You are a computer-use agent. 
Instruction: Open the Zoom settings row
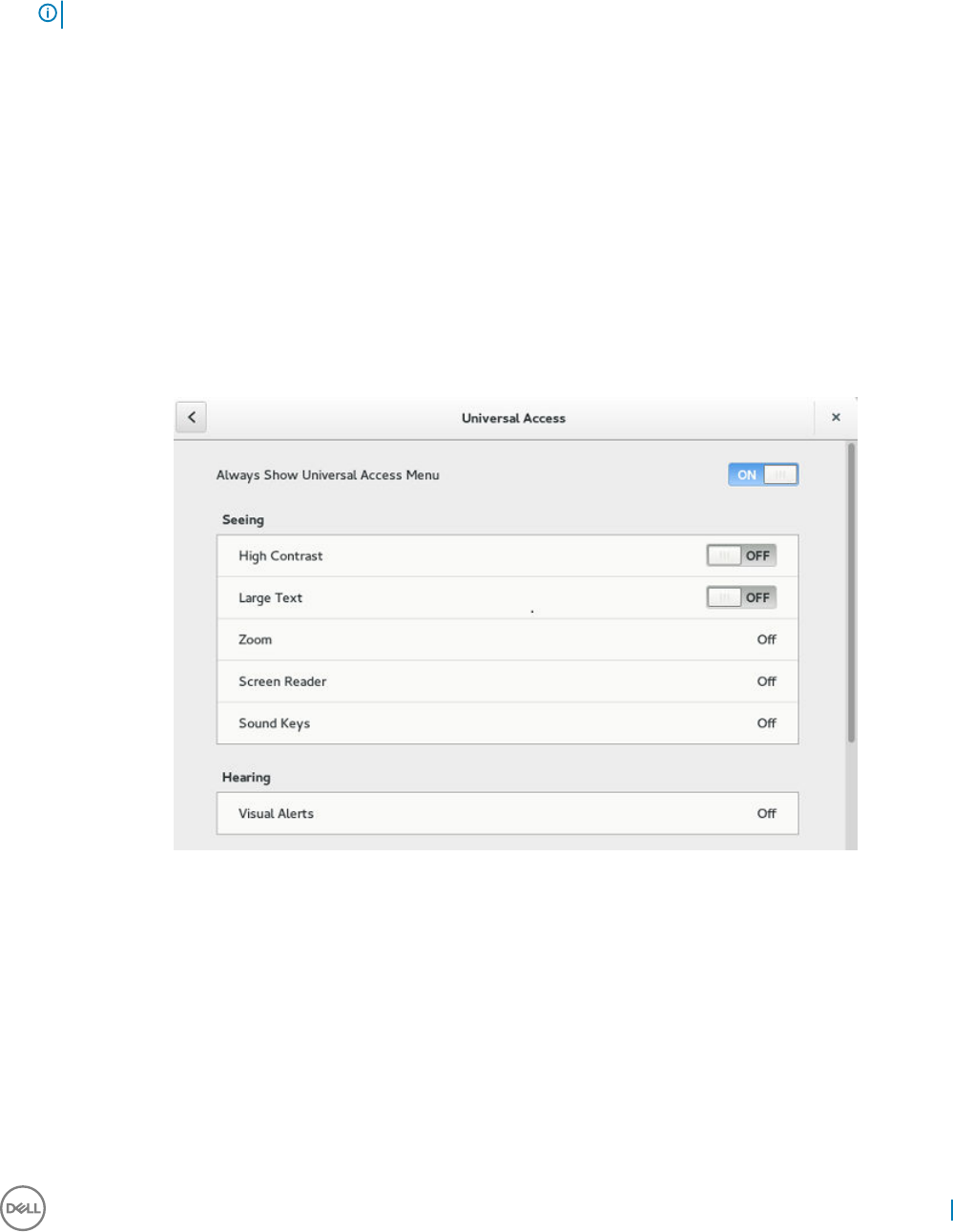508,639
